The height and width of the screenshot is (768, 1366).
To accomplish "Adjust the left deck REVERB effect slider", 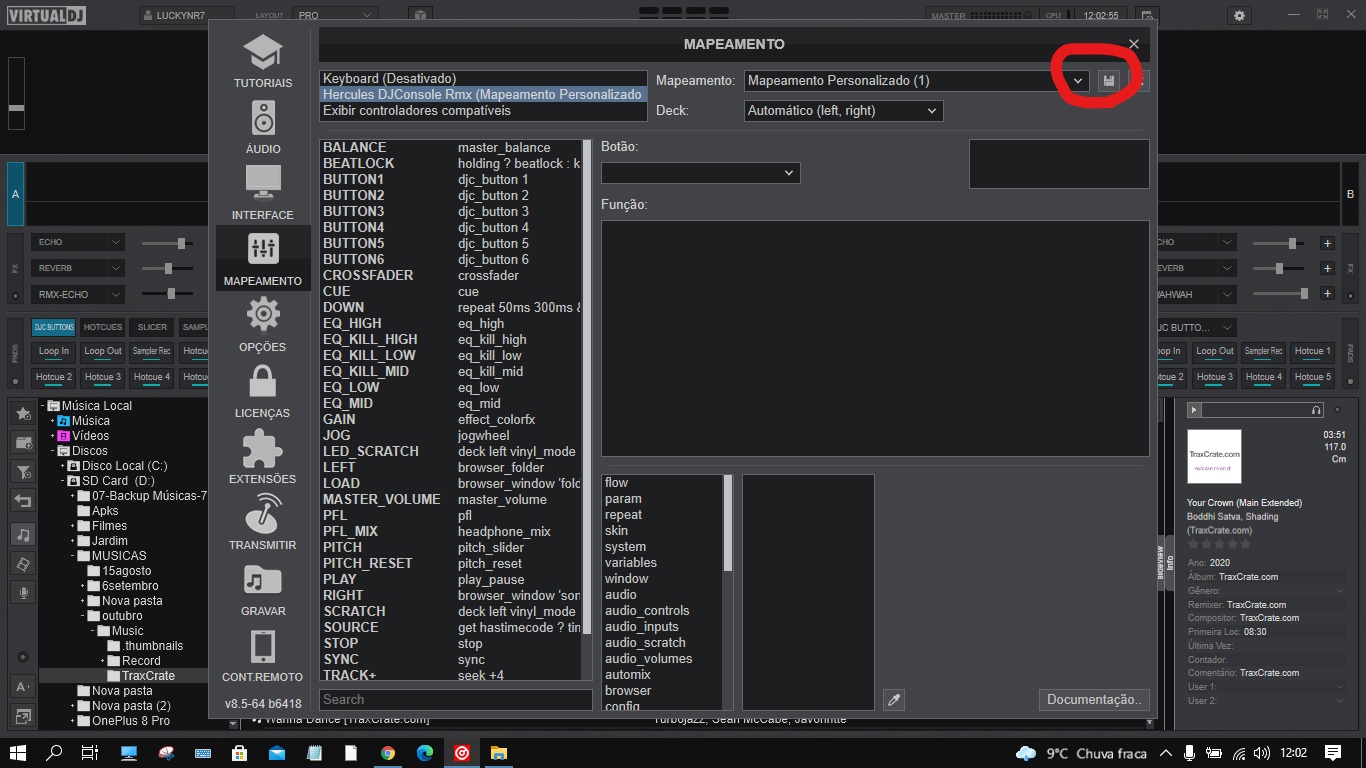I will pos(168,268).
